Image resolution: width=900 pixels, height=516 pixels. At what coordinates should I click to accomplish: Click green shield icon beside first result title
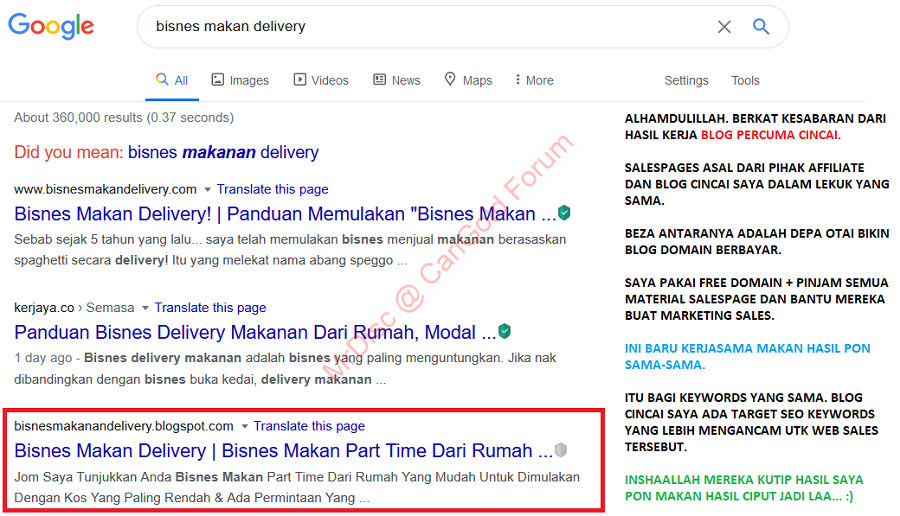(x=564, y=213)
